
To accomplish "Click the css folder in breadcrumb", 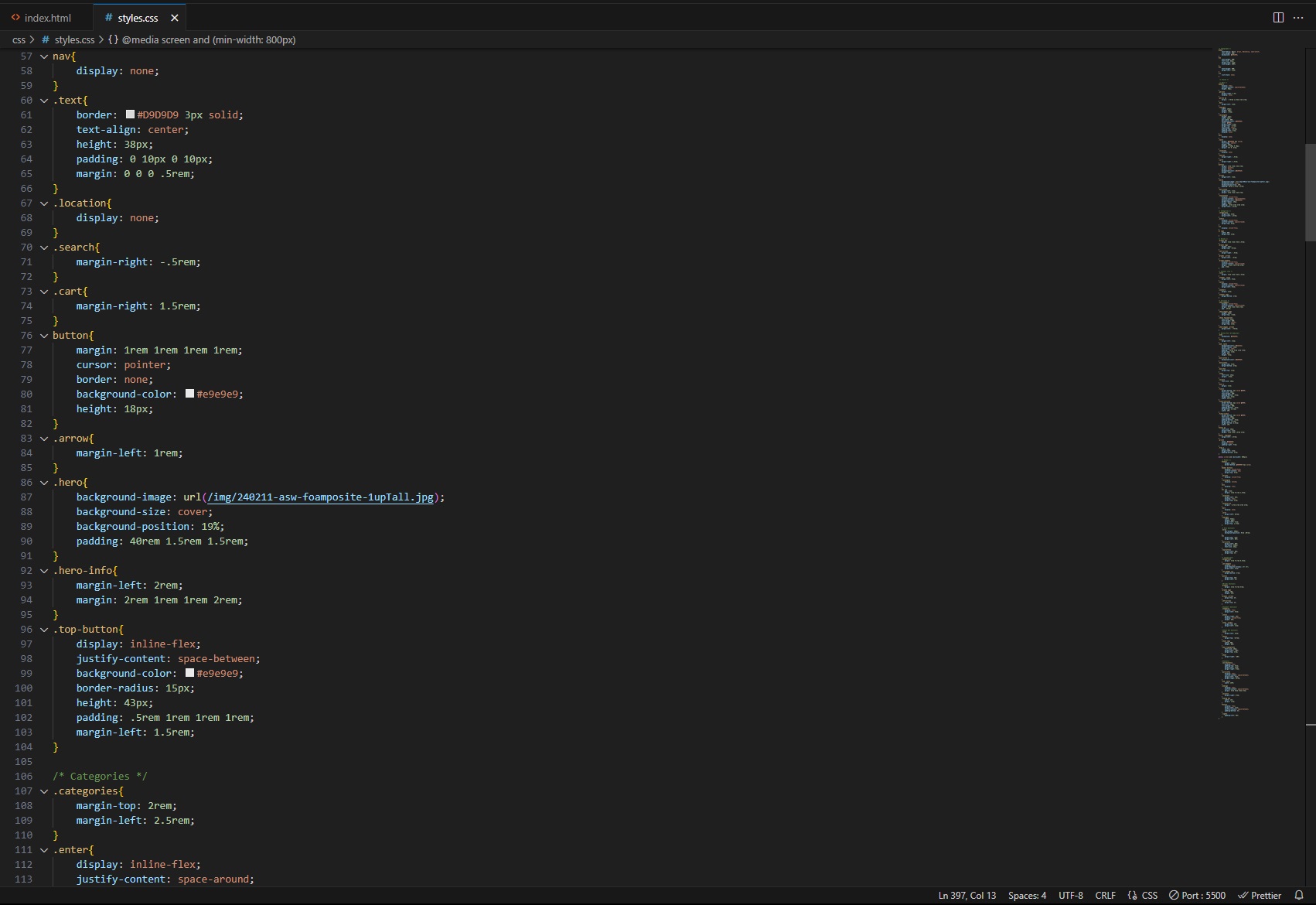I will pyautogui.click(x=19, y=39).
